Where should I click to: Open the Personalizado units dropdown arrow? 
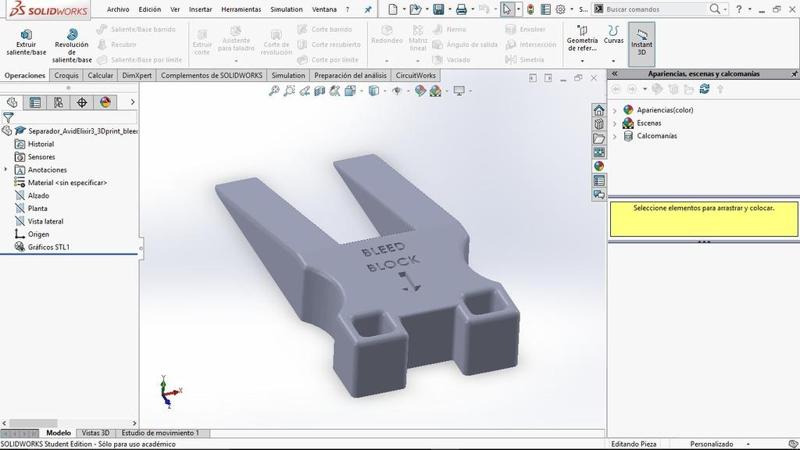coord(748,444)
